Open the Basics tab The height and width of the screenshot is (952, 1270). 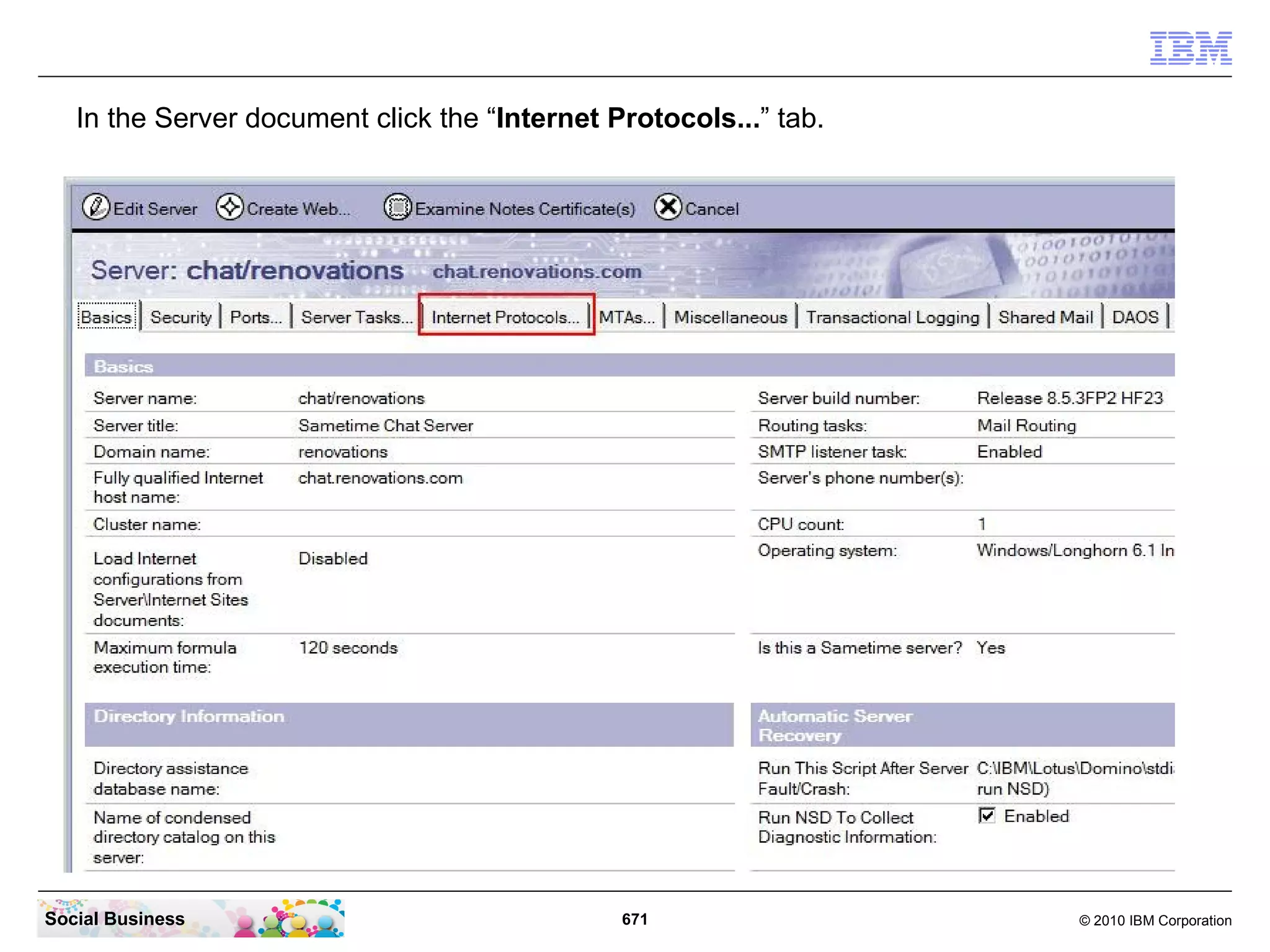tap(107, 317)
